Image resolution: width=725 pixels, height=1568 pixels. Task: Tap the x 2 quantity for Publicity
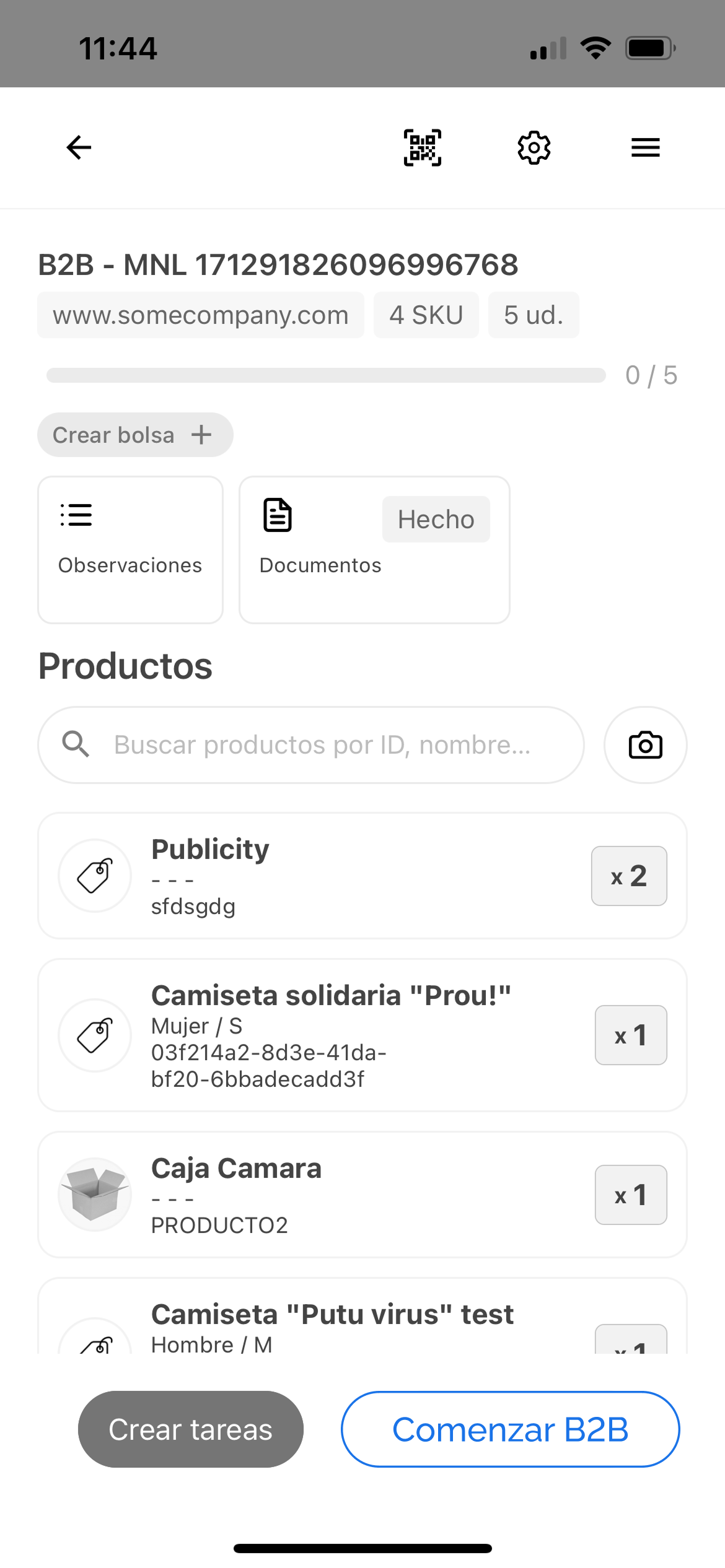point(629,876)
